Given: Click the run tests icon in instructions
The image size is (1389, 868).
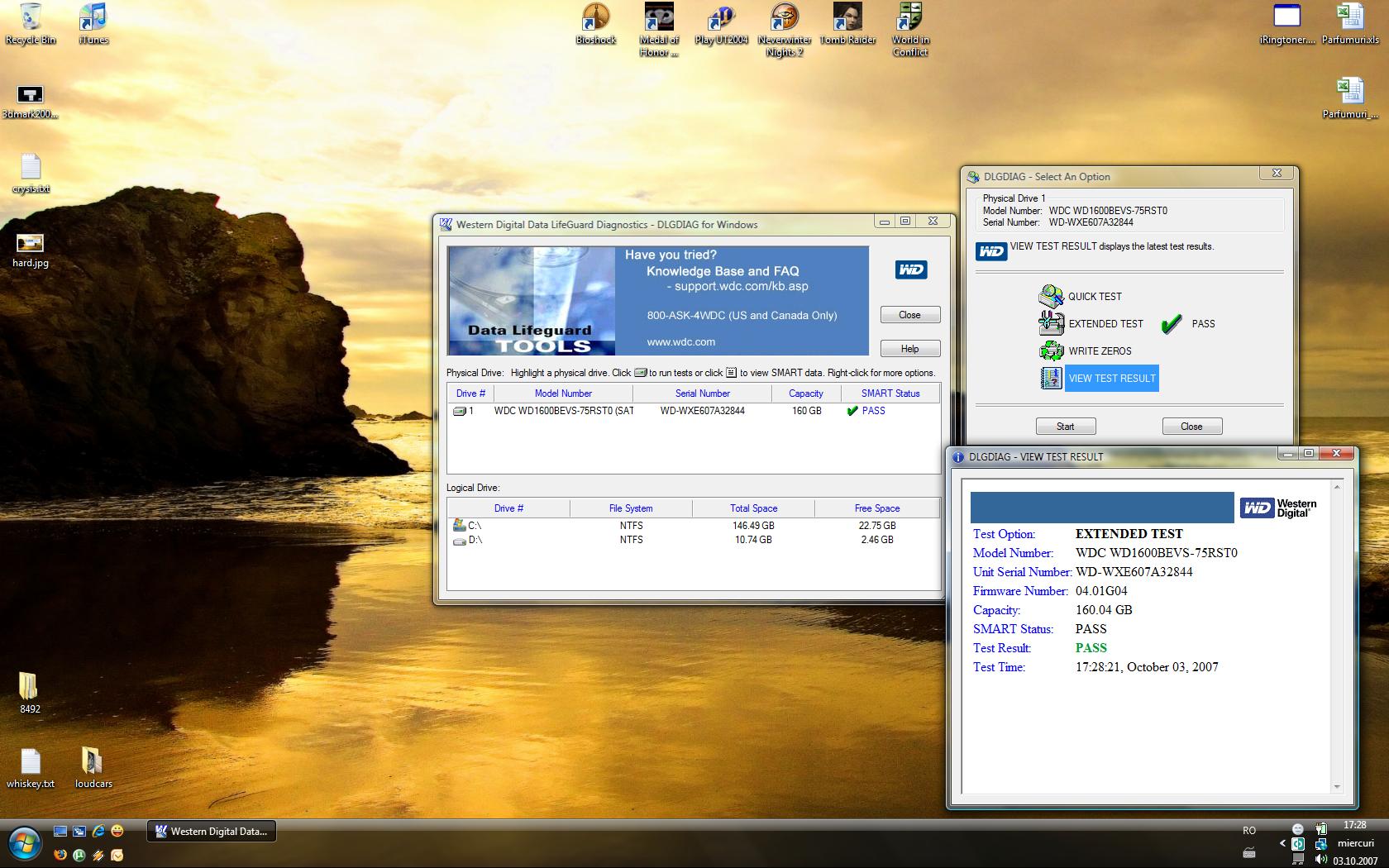Looking at the screenshot, I should (640, 373).
